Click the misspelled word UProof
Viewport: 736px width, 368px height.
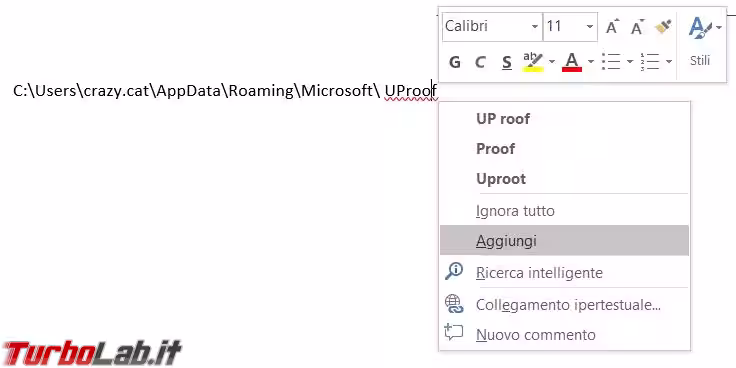point(411,91)
